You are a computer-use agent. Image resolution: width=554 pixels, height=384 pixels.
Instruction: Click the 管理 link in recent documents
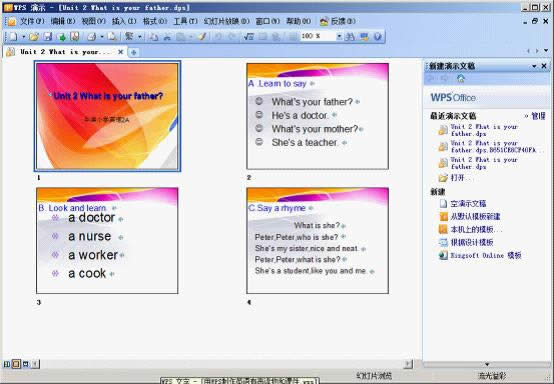click(x=538, y=116)
